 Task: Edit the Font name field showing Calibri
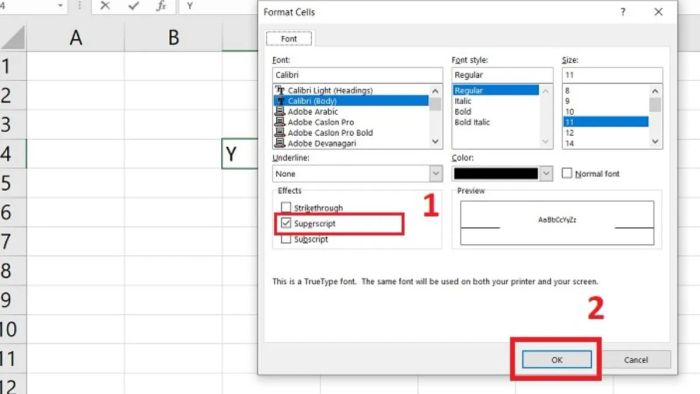tap(357, 75)
